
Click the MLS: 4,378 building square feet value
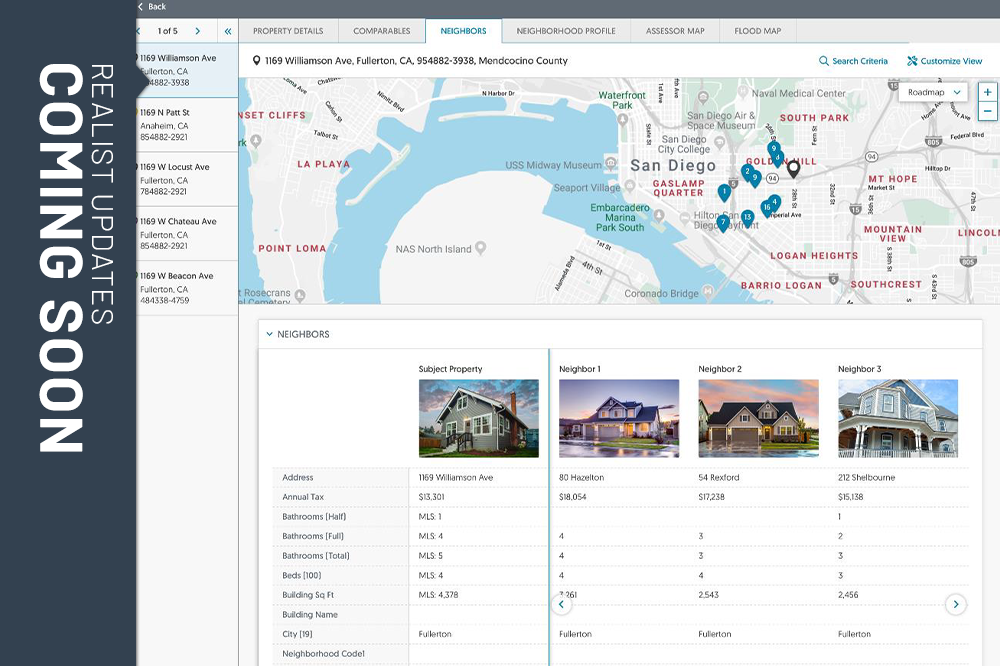439,595
